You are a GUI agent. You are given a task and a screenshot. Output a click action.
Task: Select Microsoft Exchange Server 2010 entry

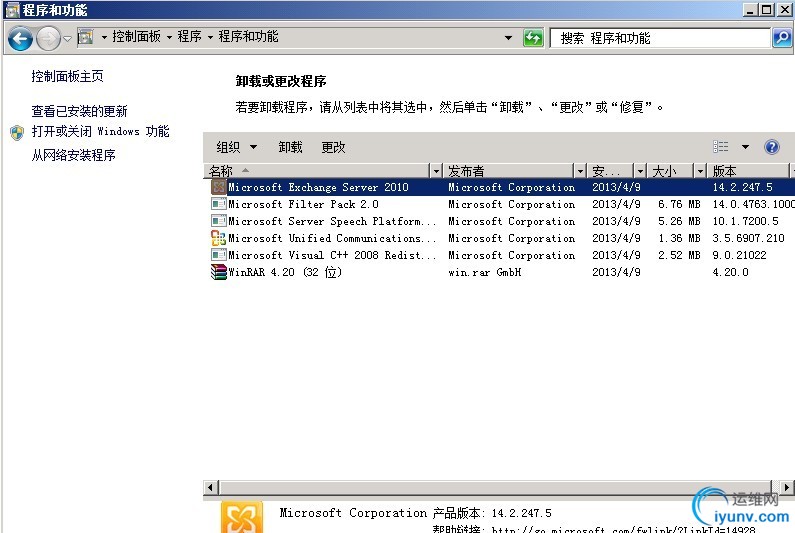tap(318, 187)
